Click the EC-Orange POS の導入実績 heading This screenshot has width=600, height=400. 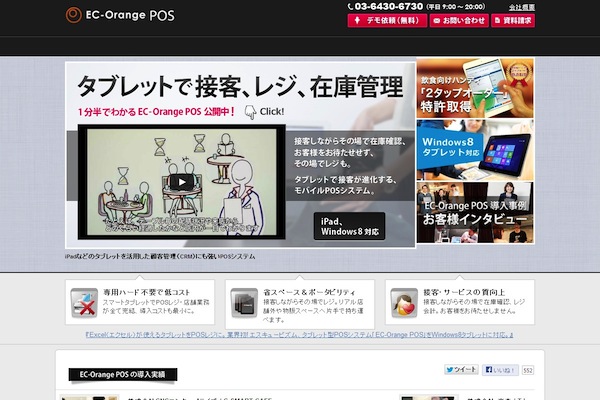point(122,374)
